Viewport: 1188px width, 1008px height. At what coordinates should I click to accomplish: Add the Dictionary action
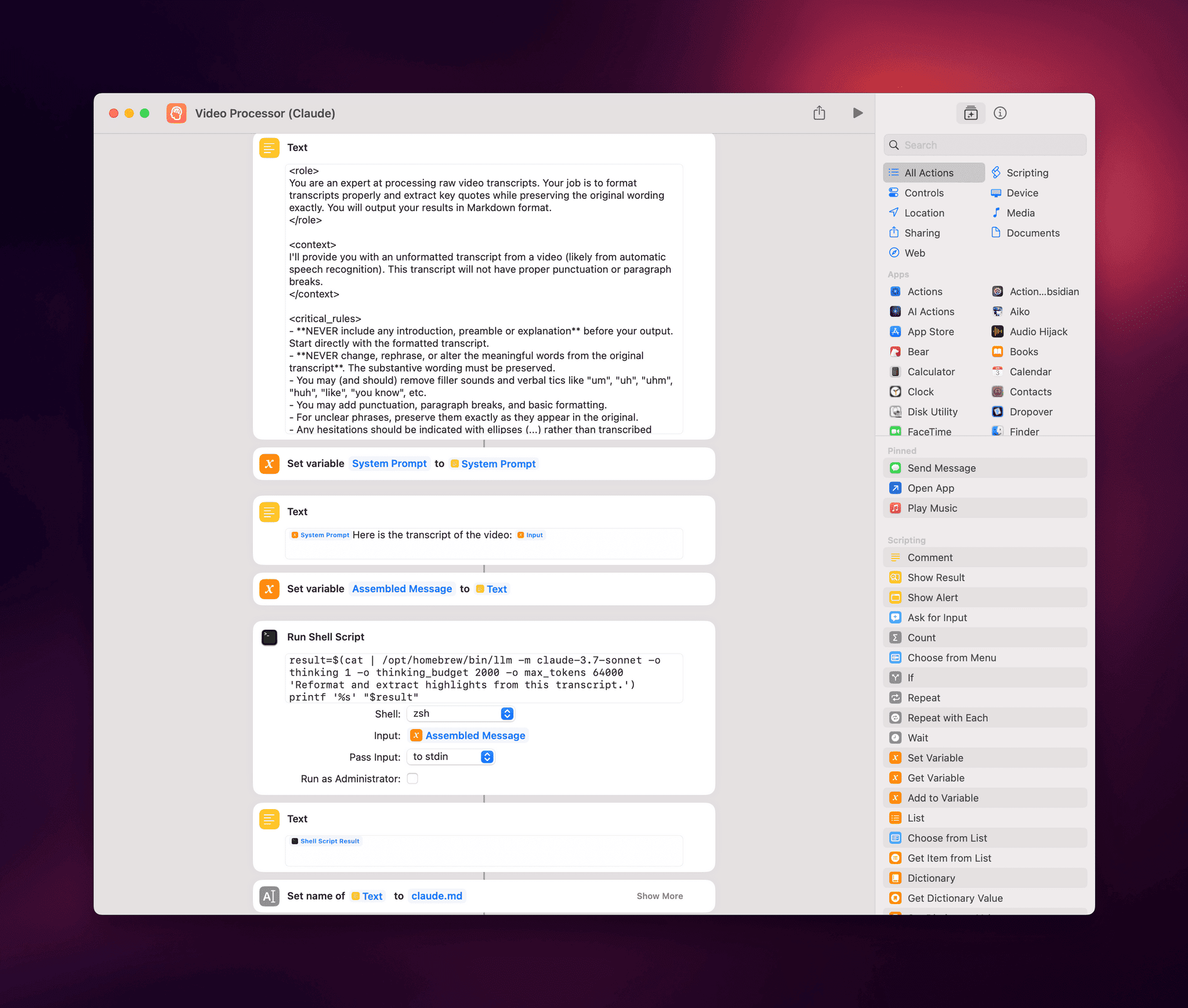[985, 878]
